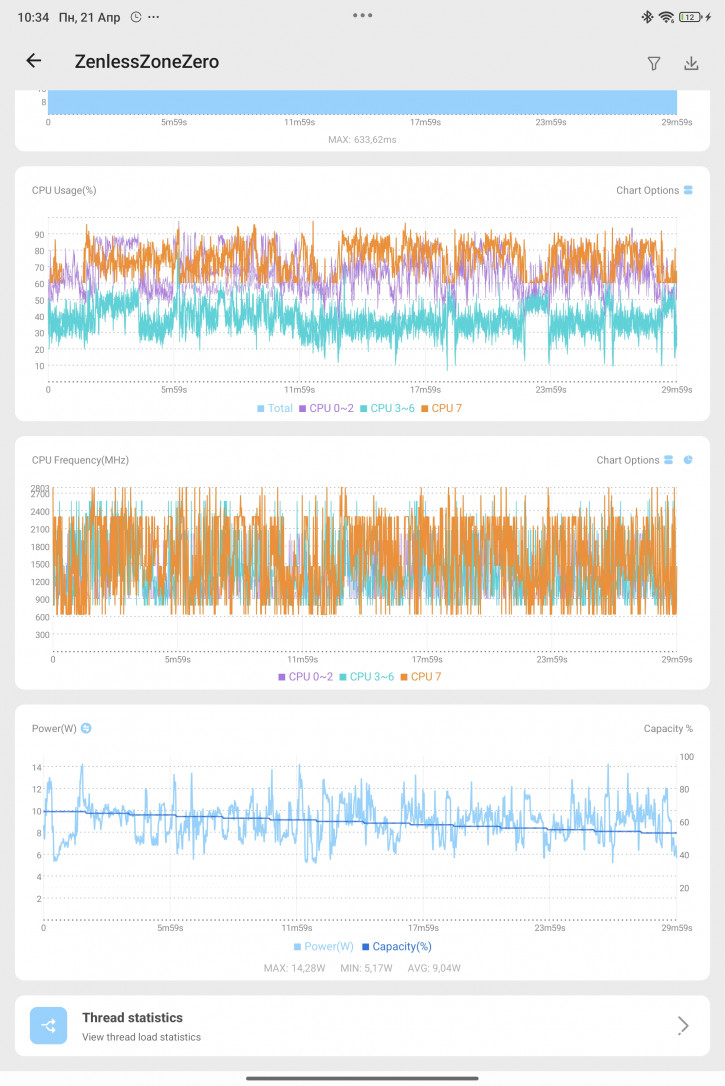This screenshot has height=1086, width=725.
Task: Open the filter funnel icon
Action: pyautogui.click(x=654, y=64)
